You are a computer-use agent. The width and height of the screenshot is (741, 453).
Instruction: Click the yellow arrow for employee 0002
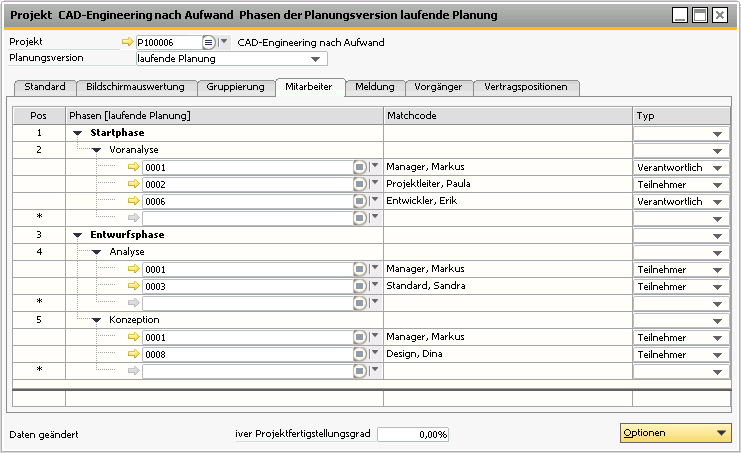(133, 184)
